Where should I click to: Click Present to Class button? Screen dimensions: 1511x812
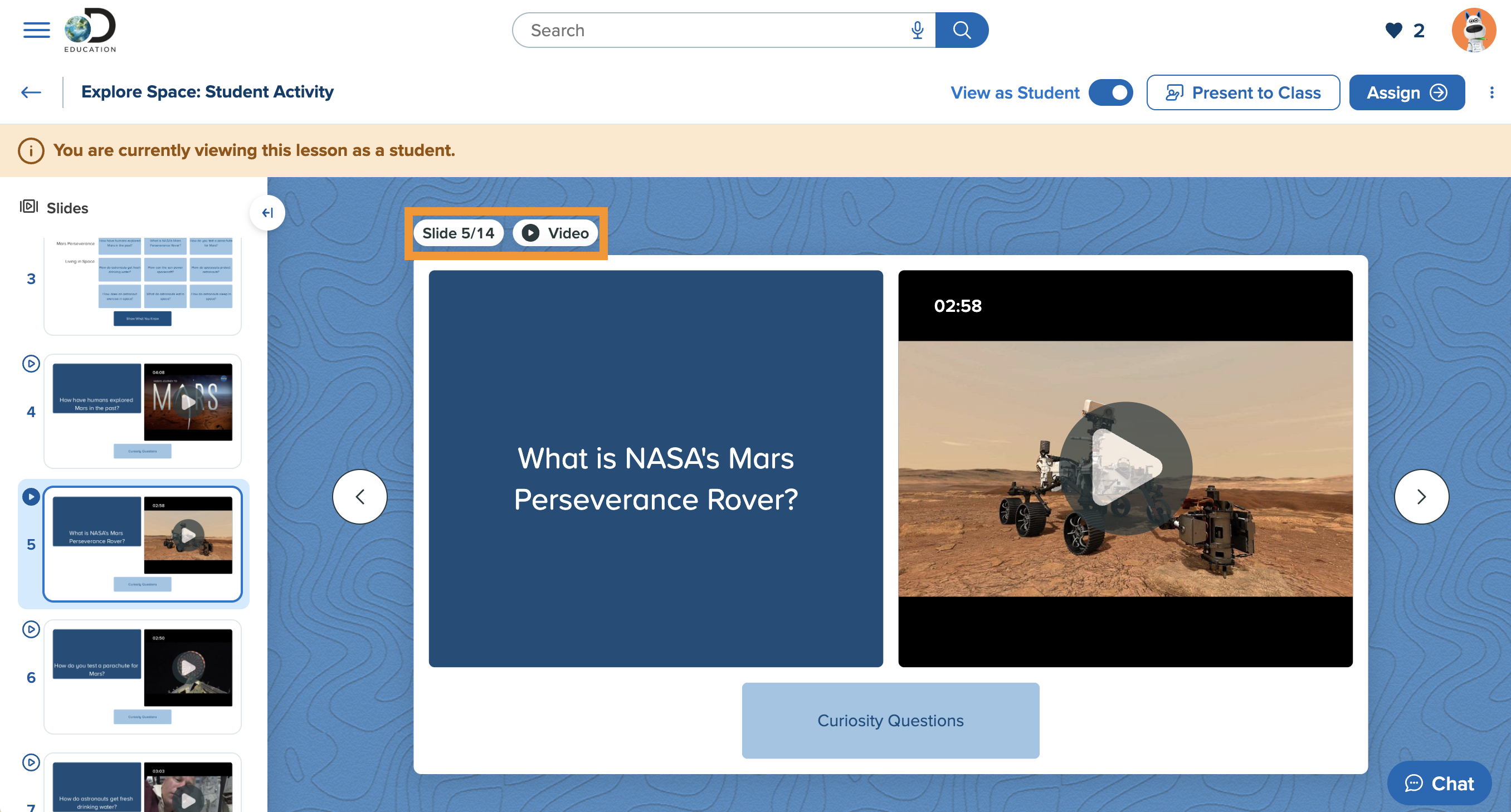tap(1243, 92)
